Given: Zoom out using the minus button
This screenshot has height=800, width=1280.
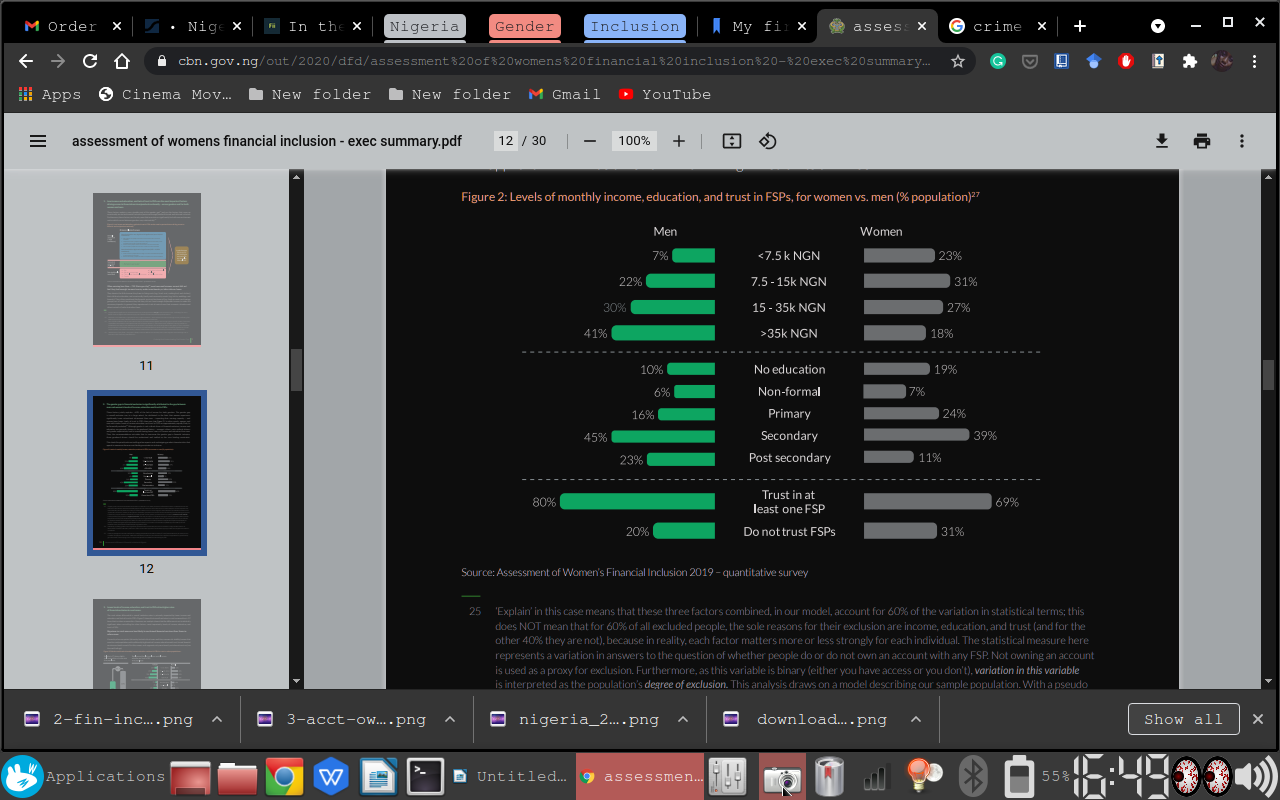Looking at the screenshot, I should click(x=590, y=141).
